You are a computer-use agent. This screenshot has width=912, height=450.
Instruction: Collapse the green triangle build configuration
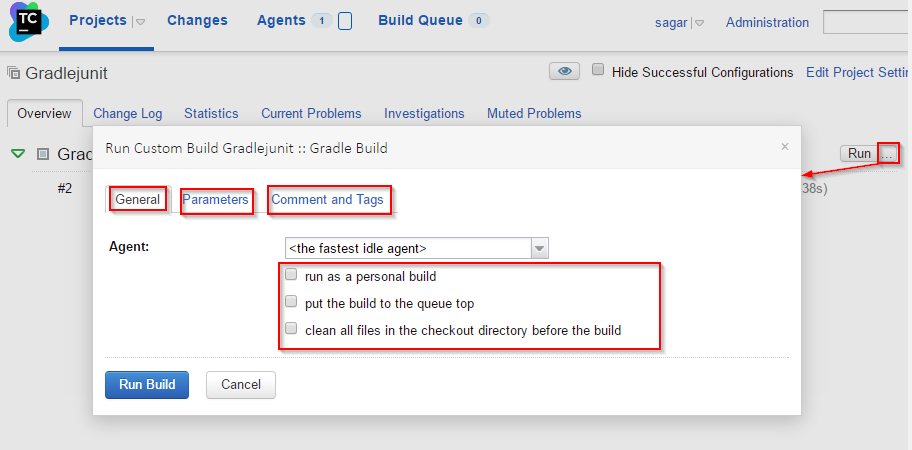coord(19,154)
